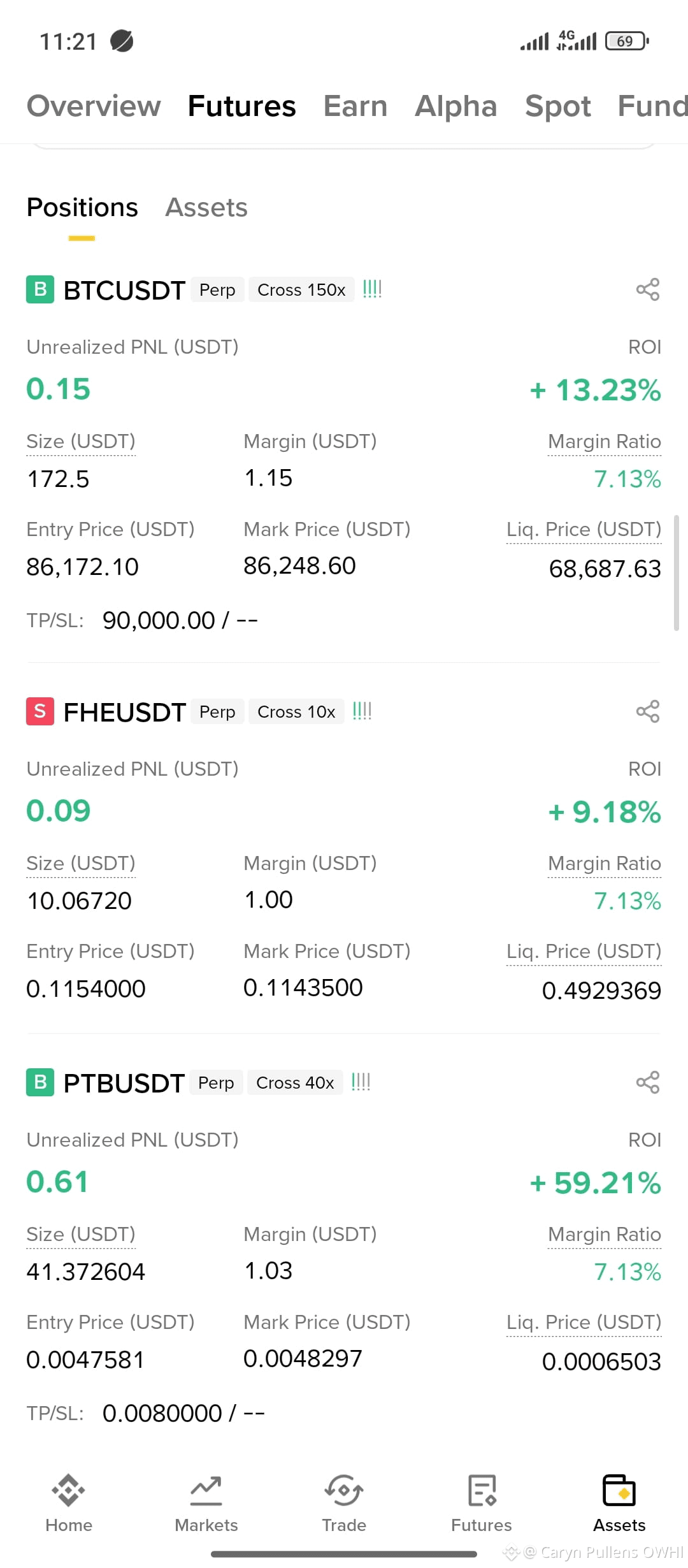The height and width of the screenshot is (1568, 688).
Task: Open the Futures icon in bottom navigation
Action: point(482,1490)
